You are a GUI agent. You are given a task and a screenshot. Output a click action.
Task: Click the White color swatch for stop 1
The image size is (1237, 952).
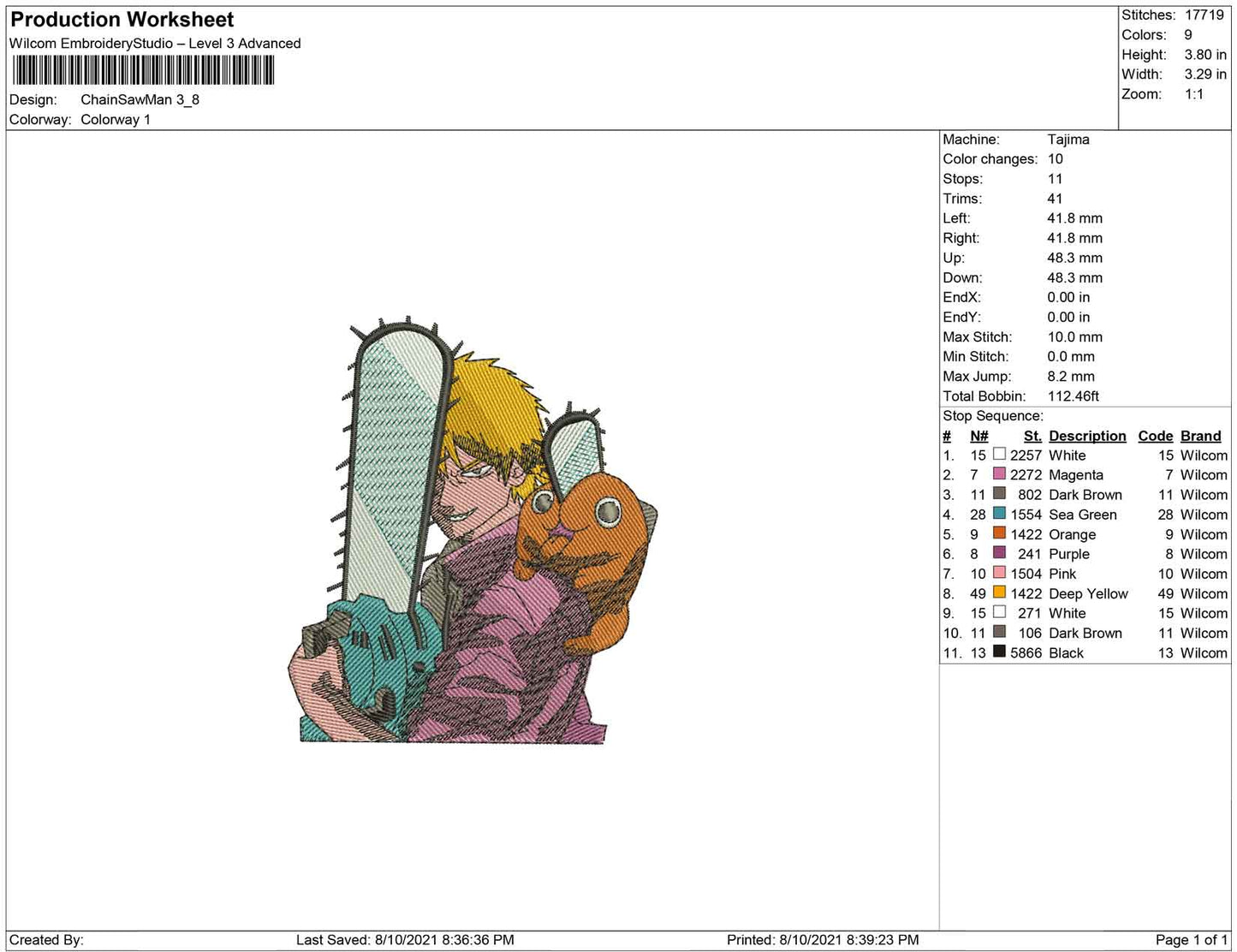pos(999,455)
